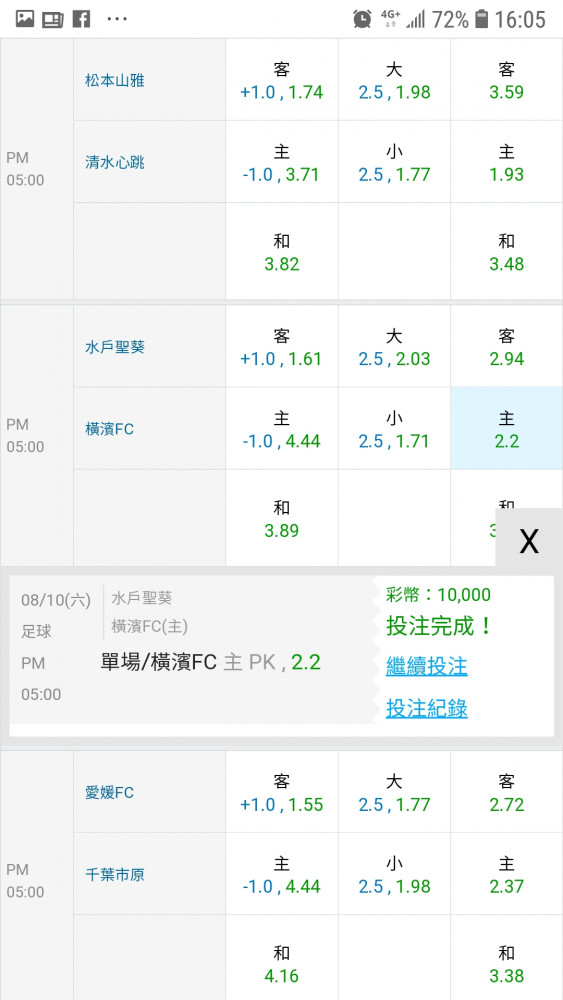Select 水戶聖葵 handicap +1.0, 1.61

[x=281, y=346]
